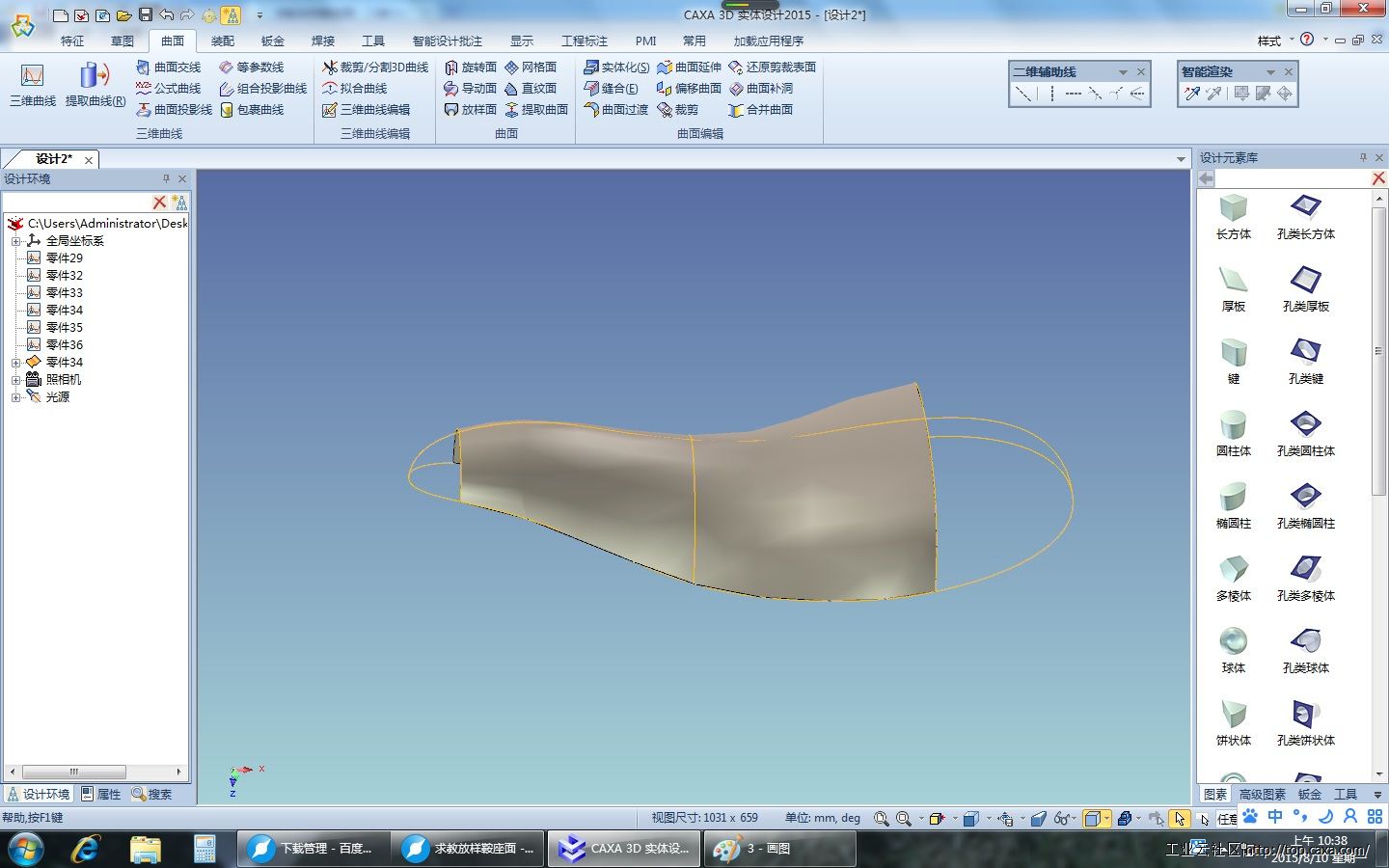The image size is (1389, 868).
Task: Open 搜索 tab at panel bottom
Action: (152, 795)
